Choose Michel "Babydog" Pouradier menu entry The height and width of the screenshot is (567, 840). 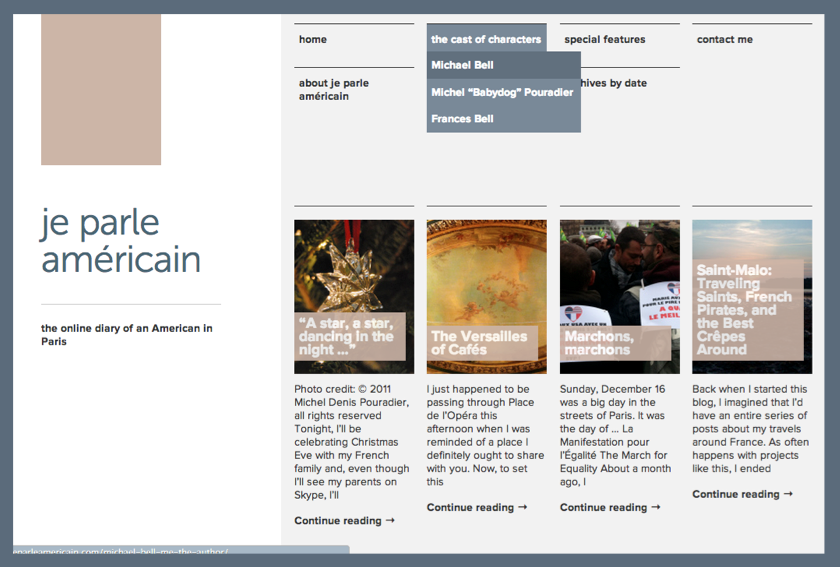502,92
